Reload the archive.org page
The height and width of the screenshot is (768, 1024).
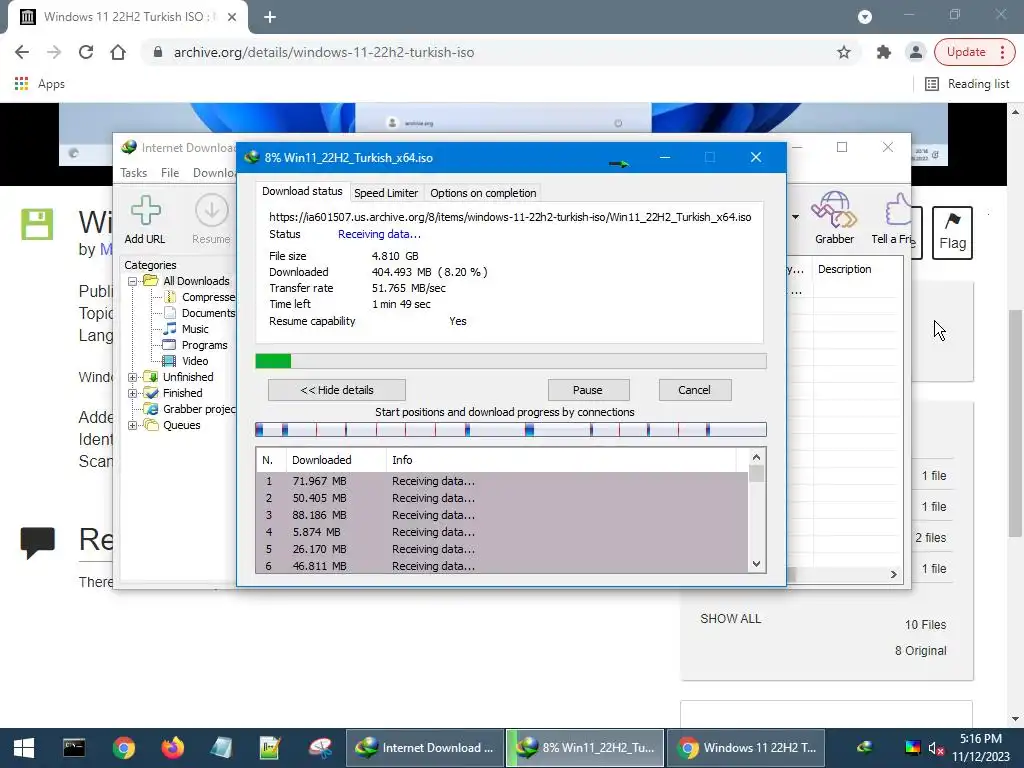[86, 52]
